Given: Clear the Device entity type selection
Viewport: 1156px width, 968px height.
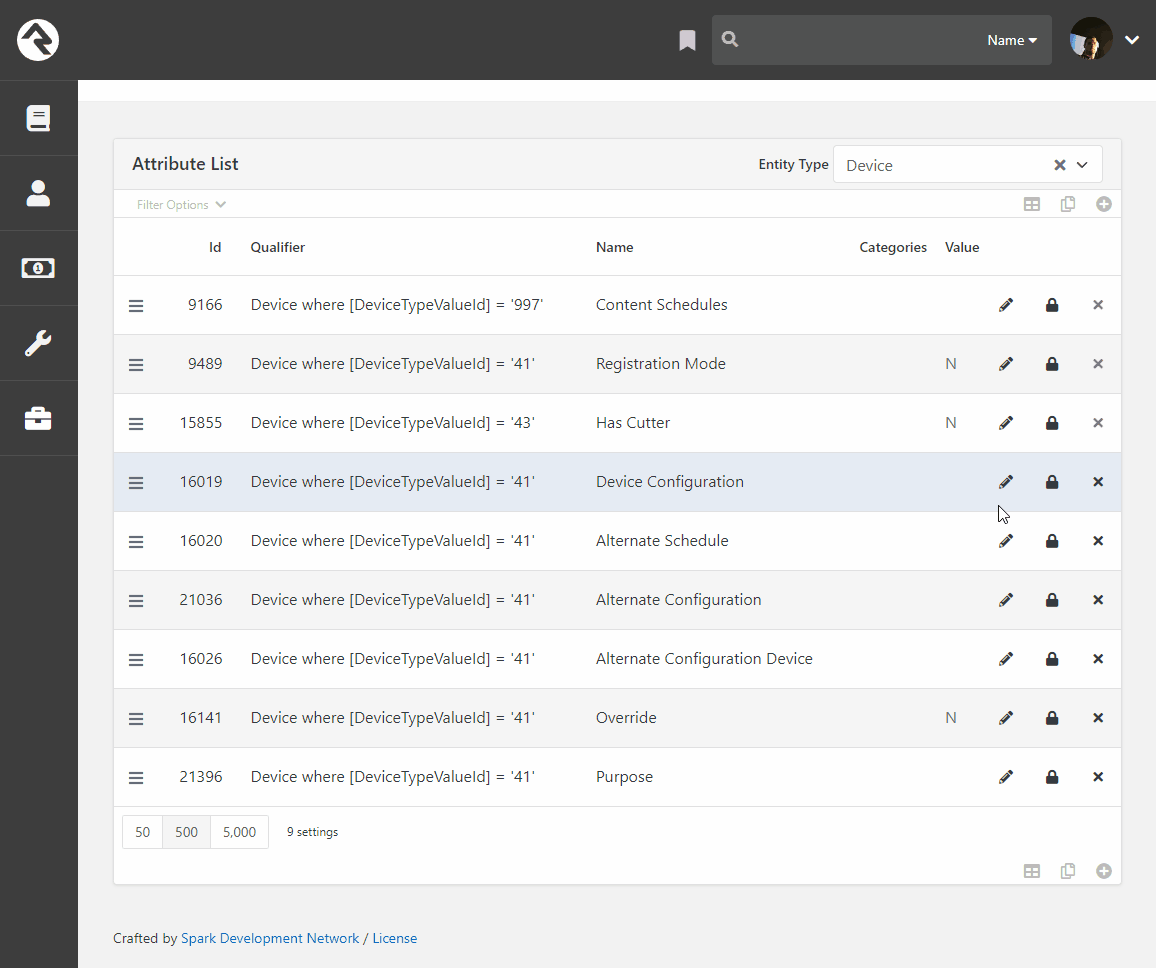Looking at the screenshot, I should tap(1059, 164).
